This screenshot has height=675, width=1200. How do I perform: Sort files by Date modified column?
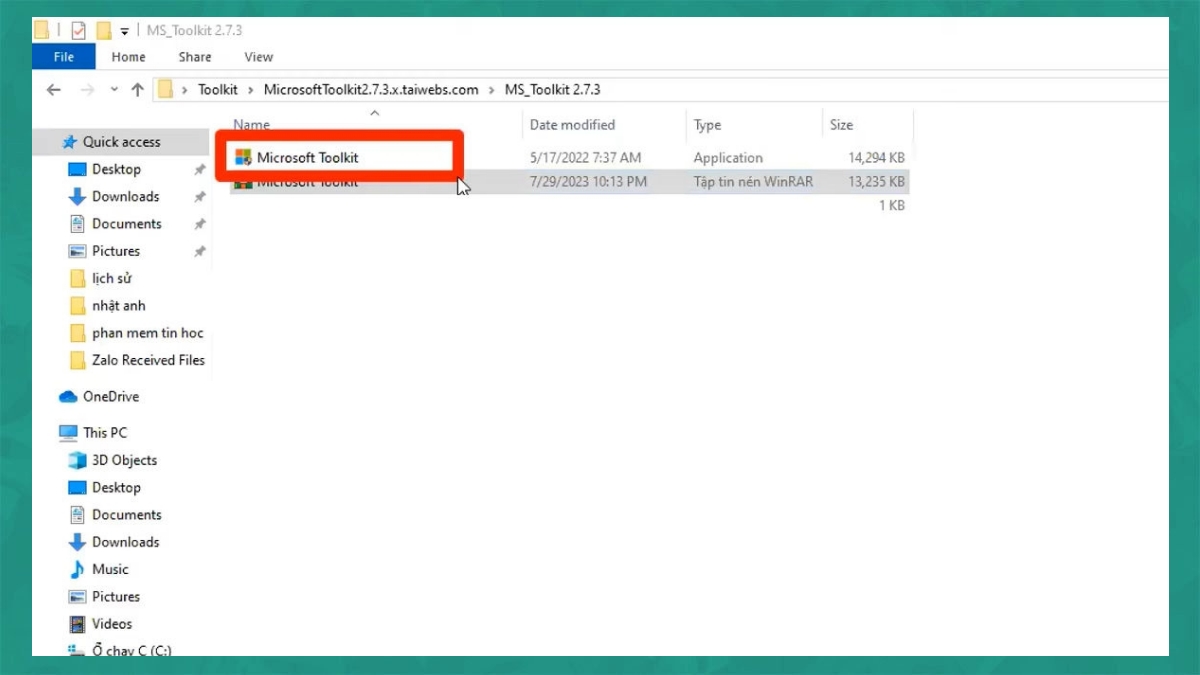(x=572, y=125)
